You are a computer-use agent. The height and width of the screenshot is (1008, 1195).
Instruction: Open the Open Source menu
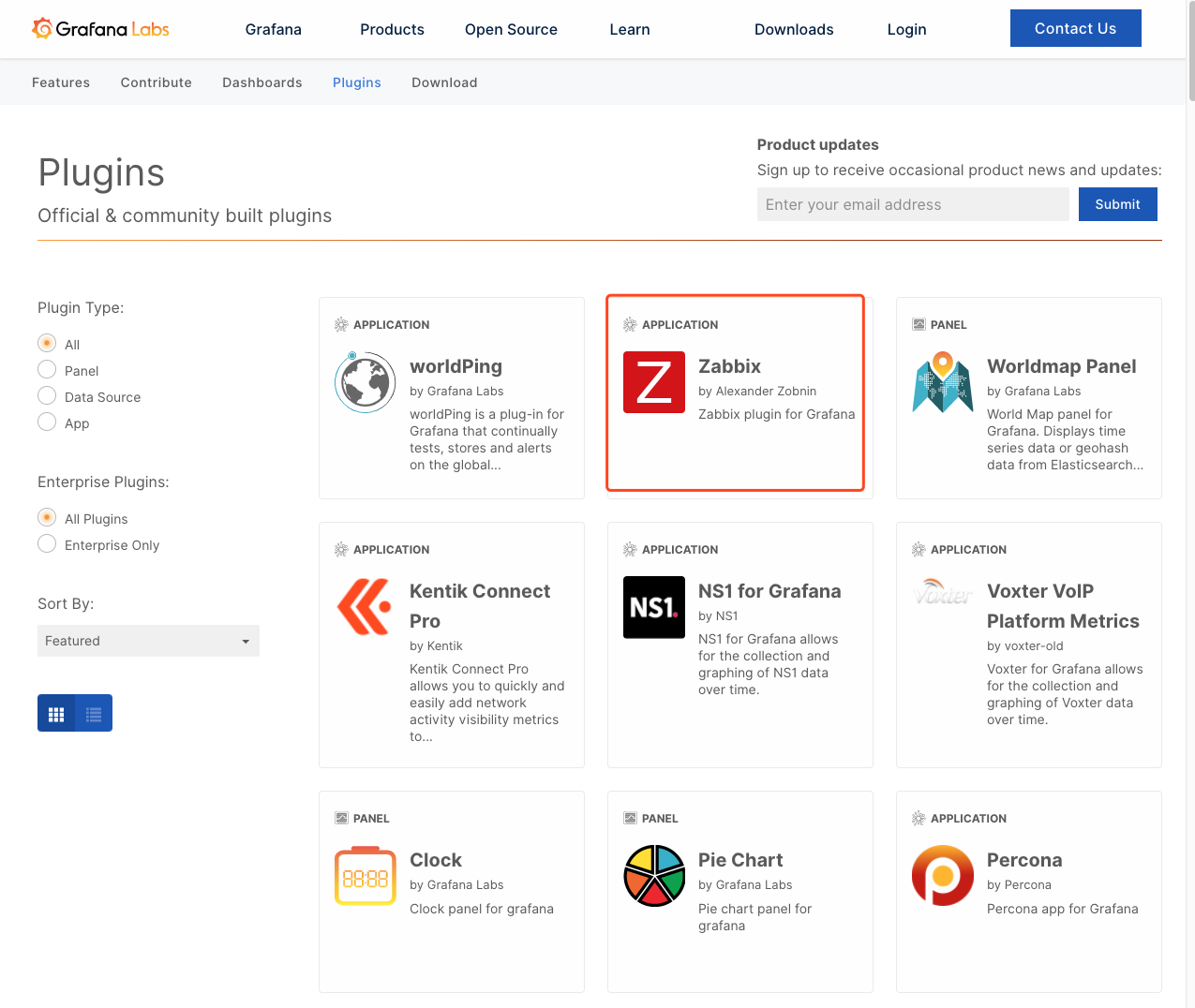[x=511, y=29]
